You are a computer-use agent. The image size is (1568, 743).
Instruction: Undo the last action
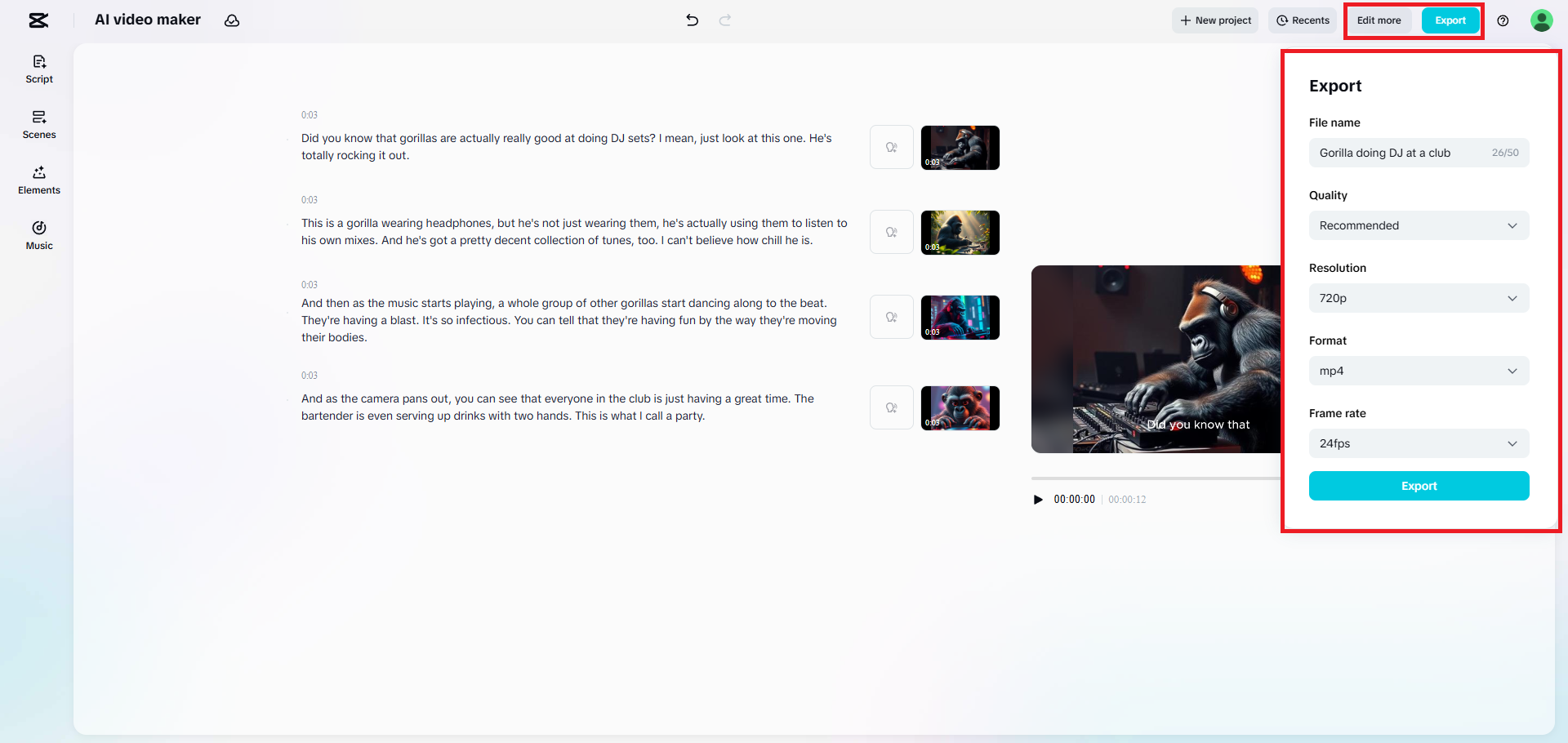coord(692,20)
